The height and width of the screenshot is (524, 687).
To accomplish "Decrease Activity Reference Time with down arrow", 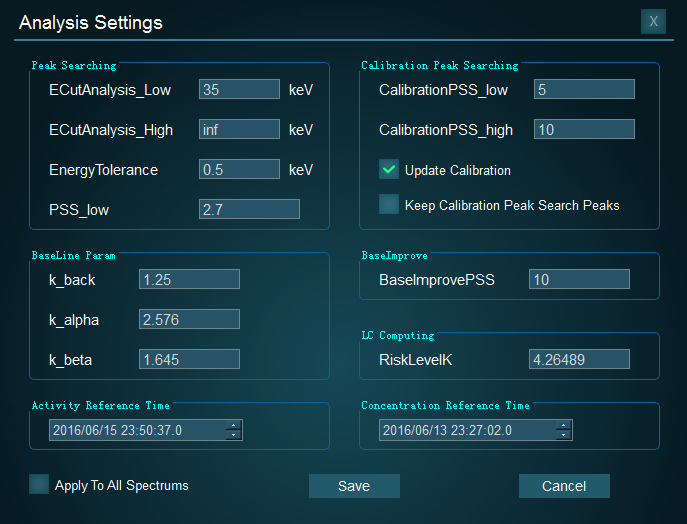I will [x=234, y=435].
